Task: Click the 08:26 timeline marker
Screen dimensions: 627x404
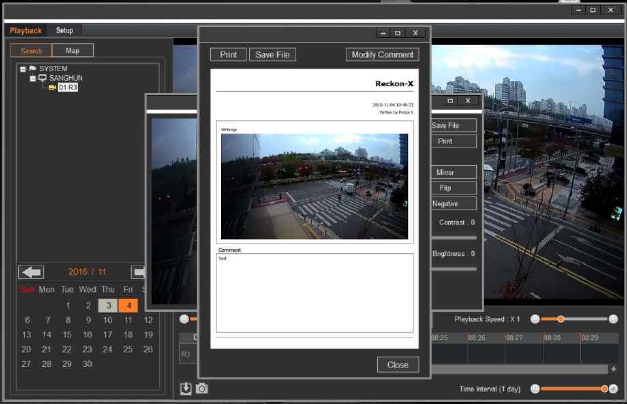Action: point(477,338)
